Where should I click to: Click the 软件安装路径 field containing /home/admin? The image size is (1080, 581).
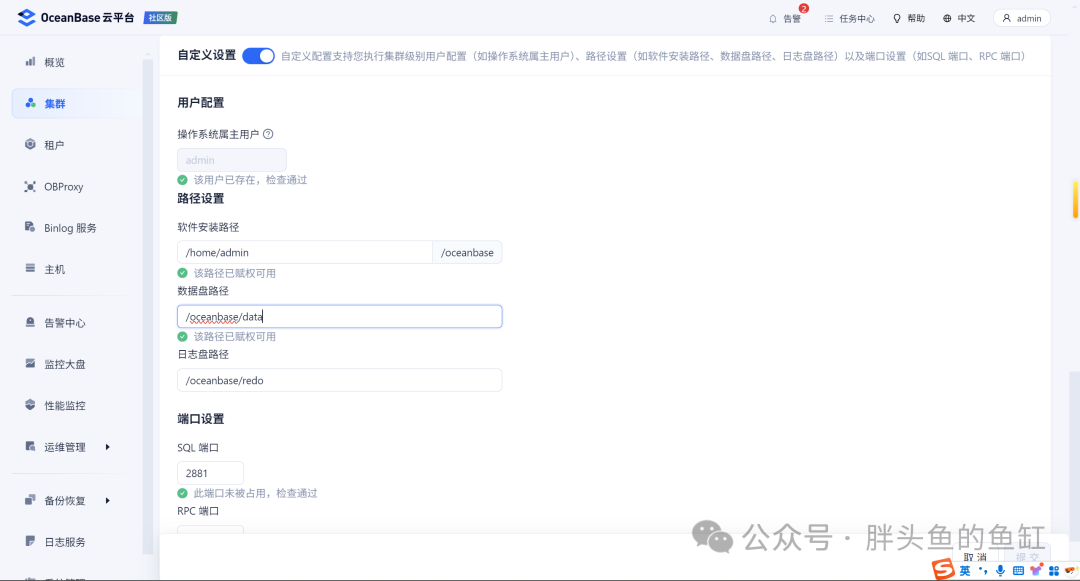click(304, 253)
